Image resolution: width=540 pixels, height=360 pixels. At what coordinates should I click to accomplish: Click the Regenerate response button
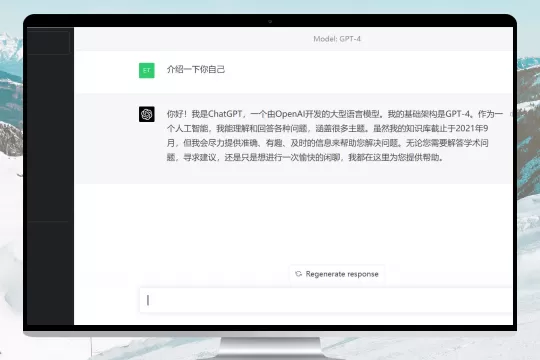[336, 274]
